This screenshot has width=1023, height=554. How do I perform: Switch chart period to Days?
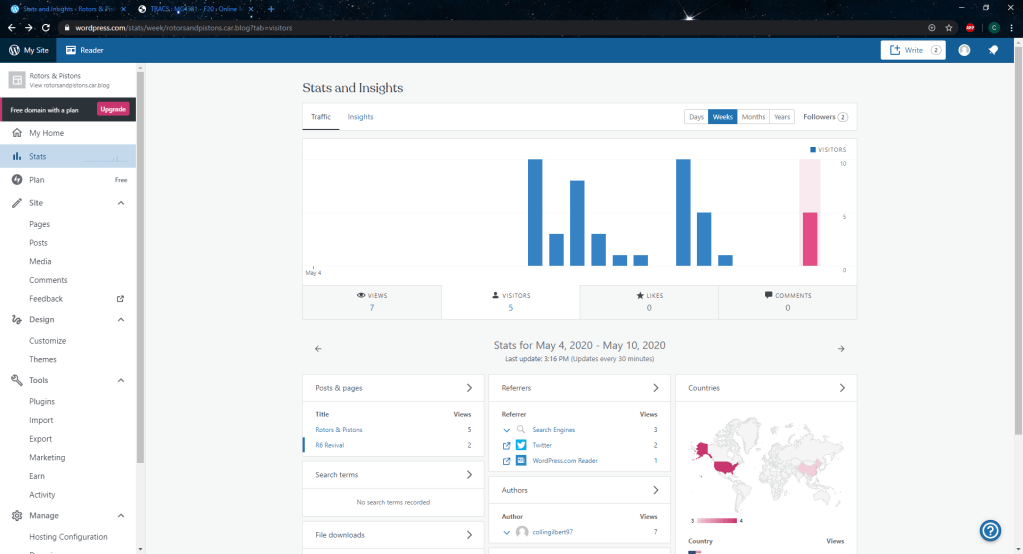[696, 117]
